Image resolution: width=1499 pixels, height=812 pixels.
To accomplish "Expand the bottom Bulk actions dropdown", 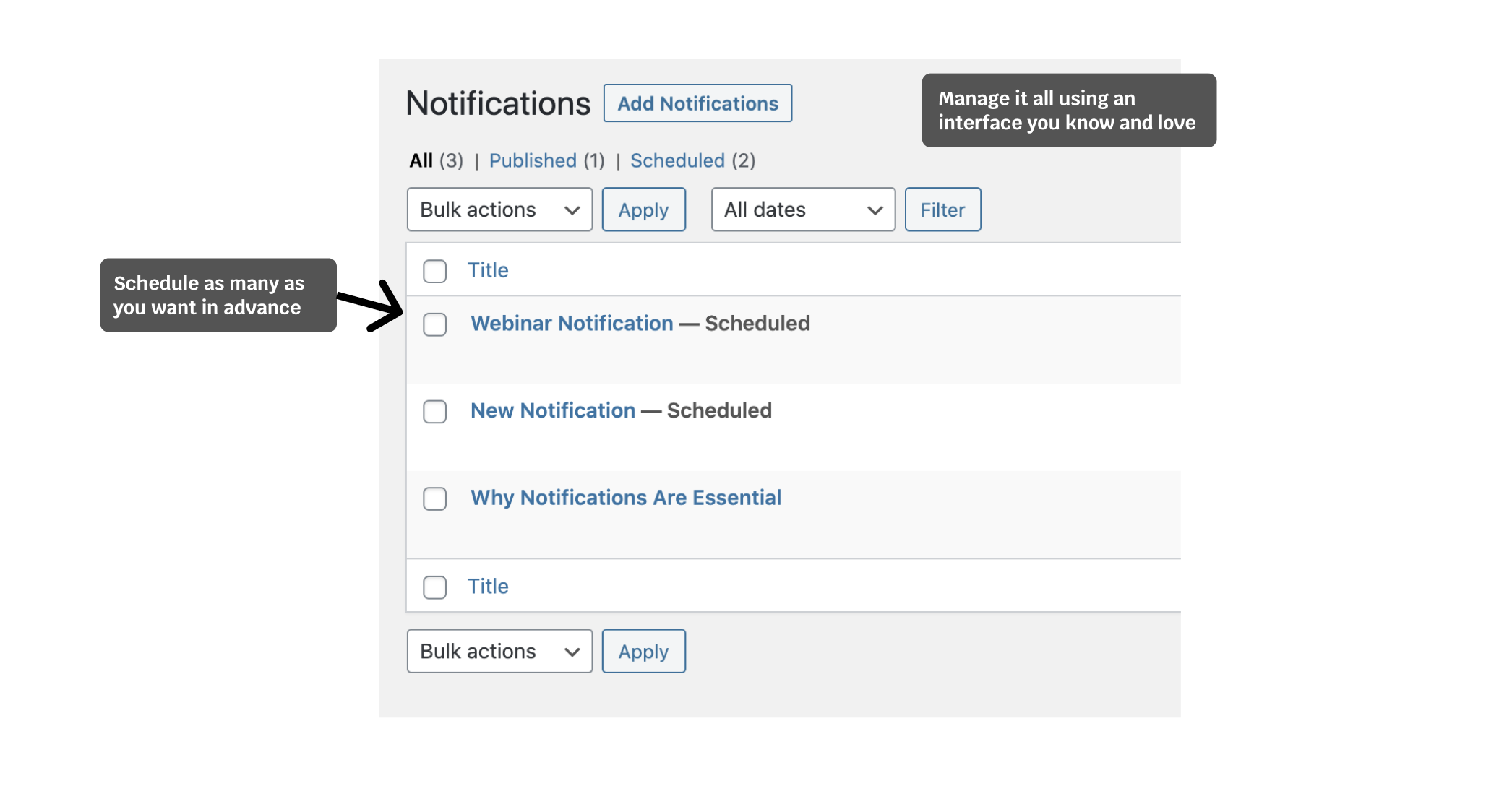I will (498, 651).
